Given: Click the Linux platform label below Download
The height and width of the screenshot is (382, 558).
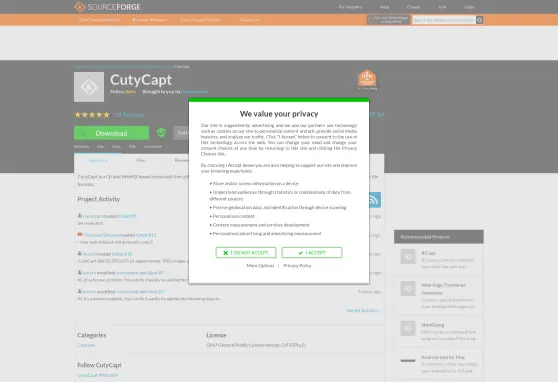Looking at the screenshot, I should (x=116, y=146).
